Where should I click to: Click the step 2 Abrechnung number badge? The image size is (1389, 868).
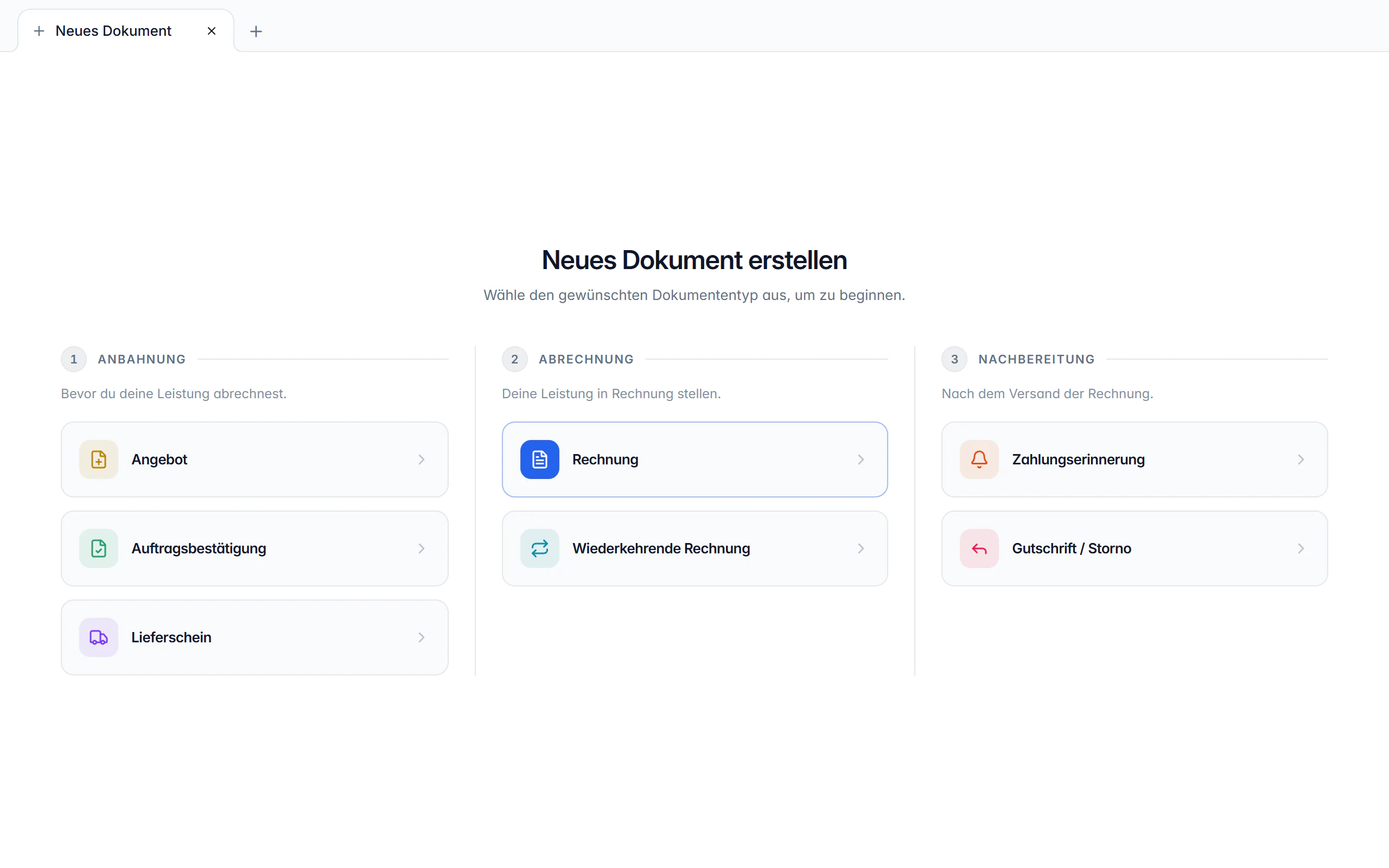(515, 359)
